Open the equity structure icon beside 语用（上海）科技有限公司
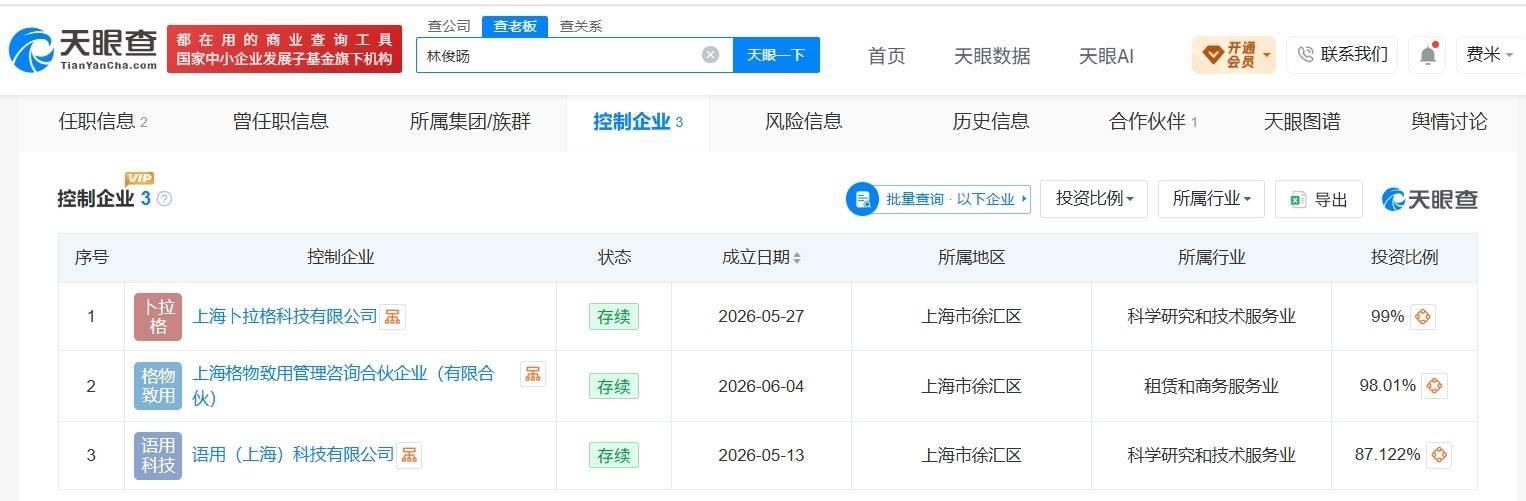1526x501 pixels. (x=409, y=455)
